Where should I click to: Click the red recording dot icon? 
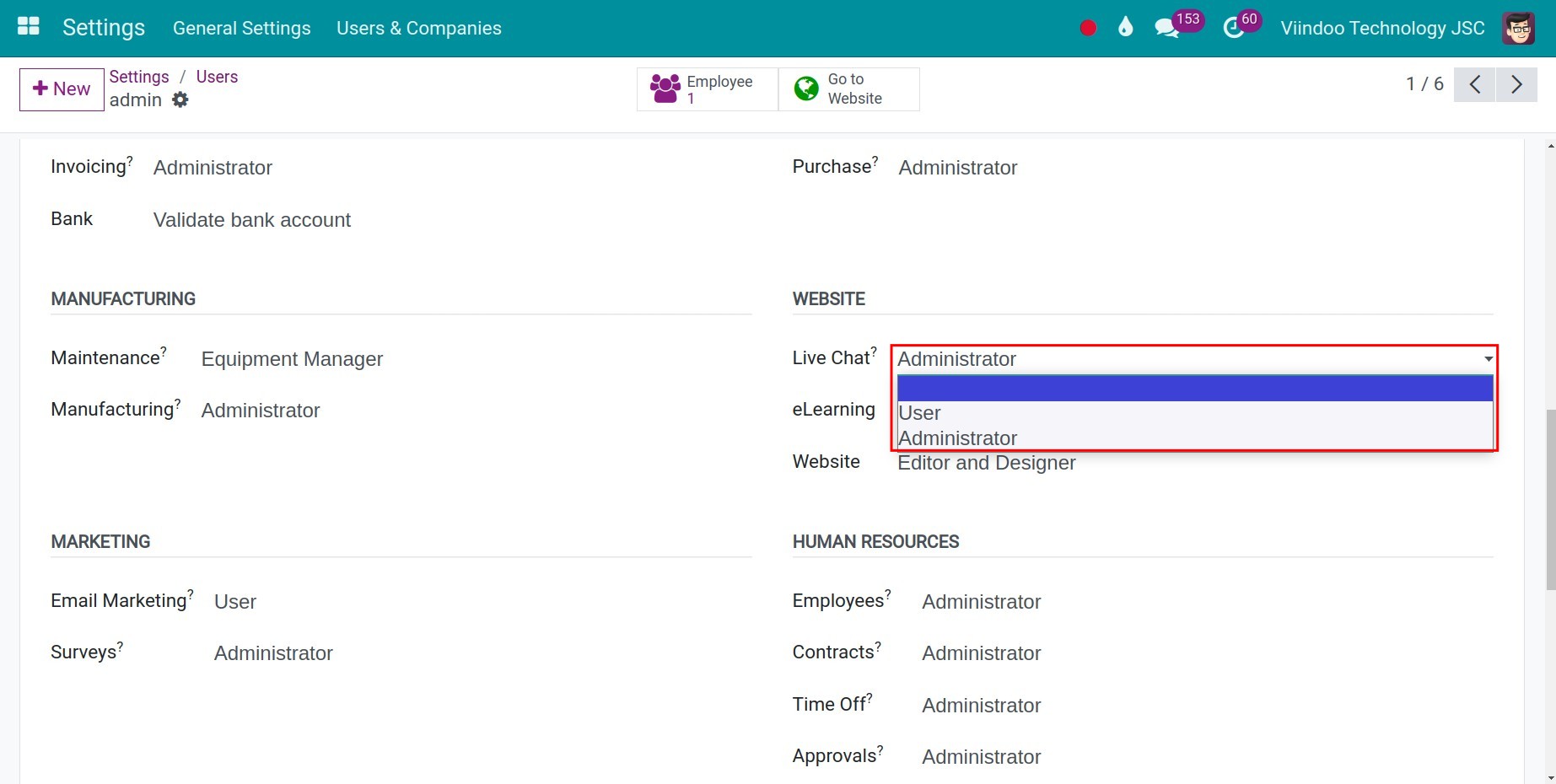(1088, 28)
